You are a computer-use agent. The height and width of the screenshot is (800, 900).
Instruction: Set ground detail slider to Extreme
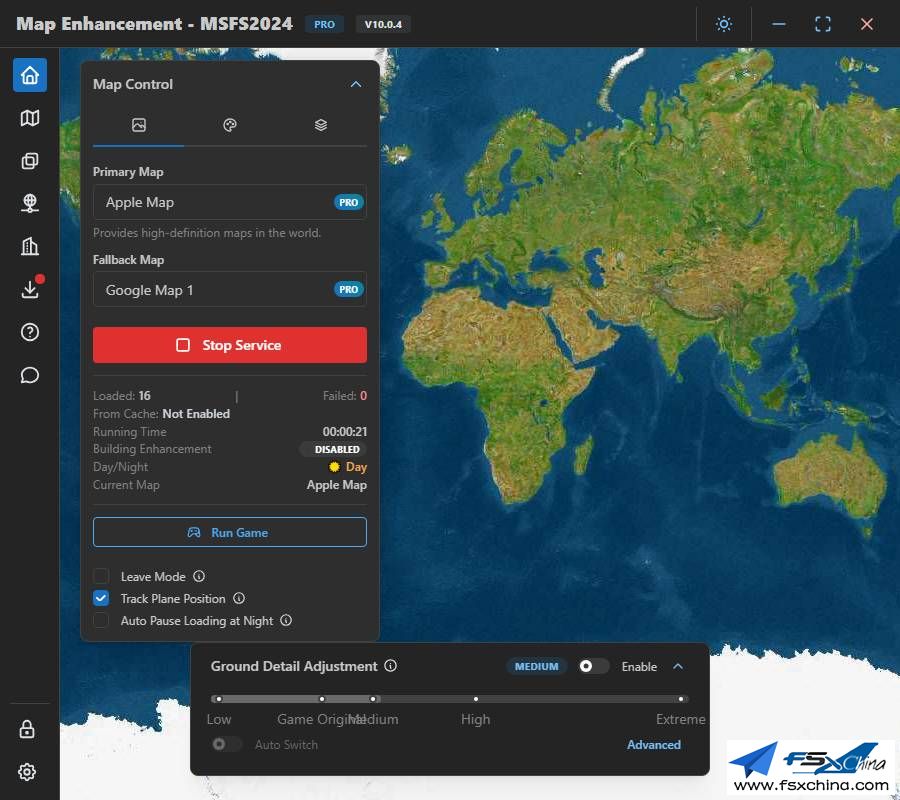681,699
